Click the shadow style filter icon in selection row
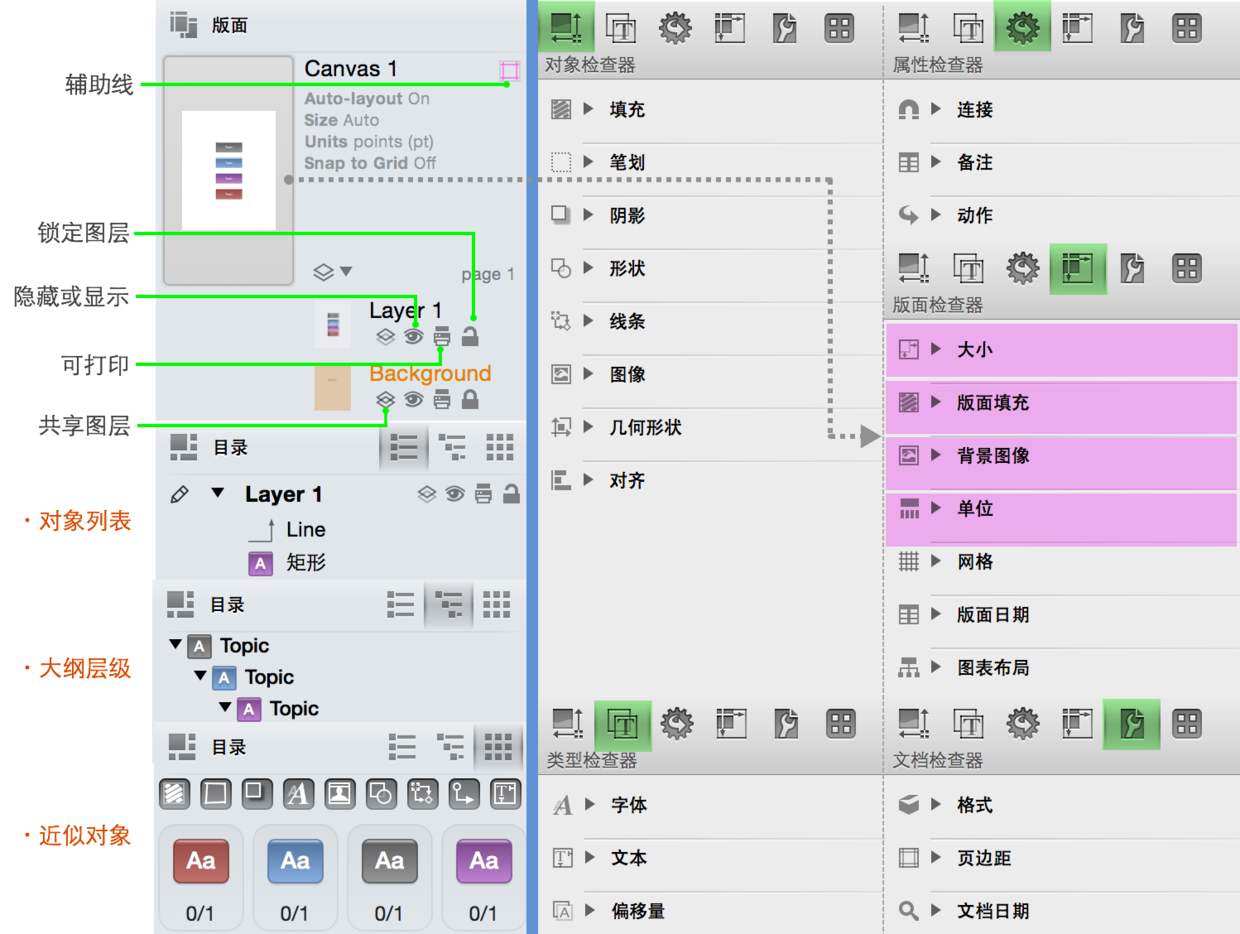Image resolution: width=1240 pixels, height=934 pixels. (x=257, y=794)
